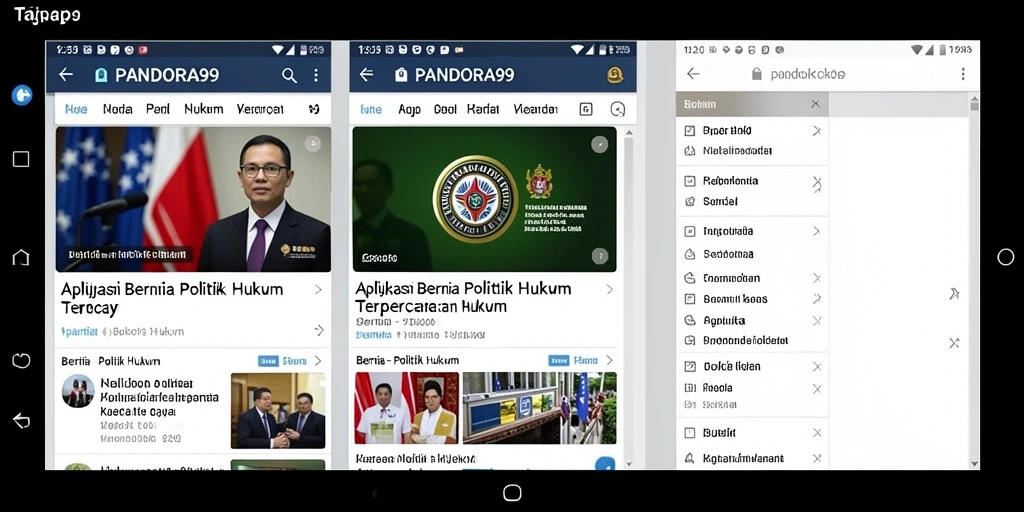The height and width of the screenshot is (512, 1024).
Task: Open search in left PANDORA99 header
Action: pos(289,76)
